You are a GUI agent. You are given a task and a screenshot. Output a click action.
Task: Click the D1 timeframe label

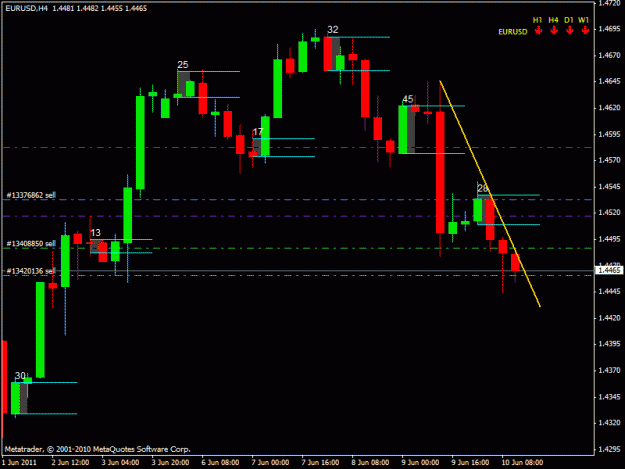(569, 20)
